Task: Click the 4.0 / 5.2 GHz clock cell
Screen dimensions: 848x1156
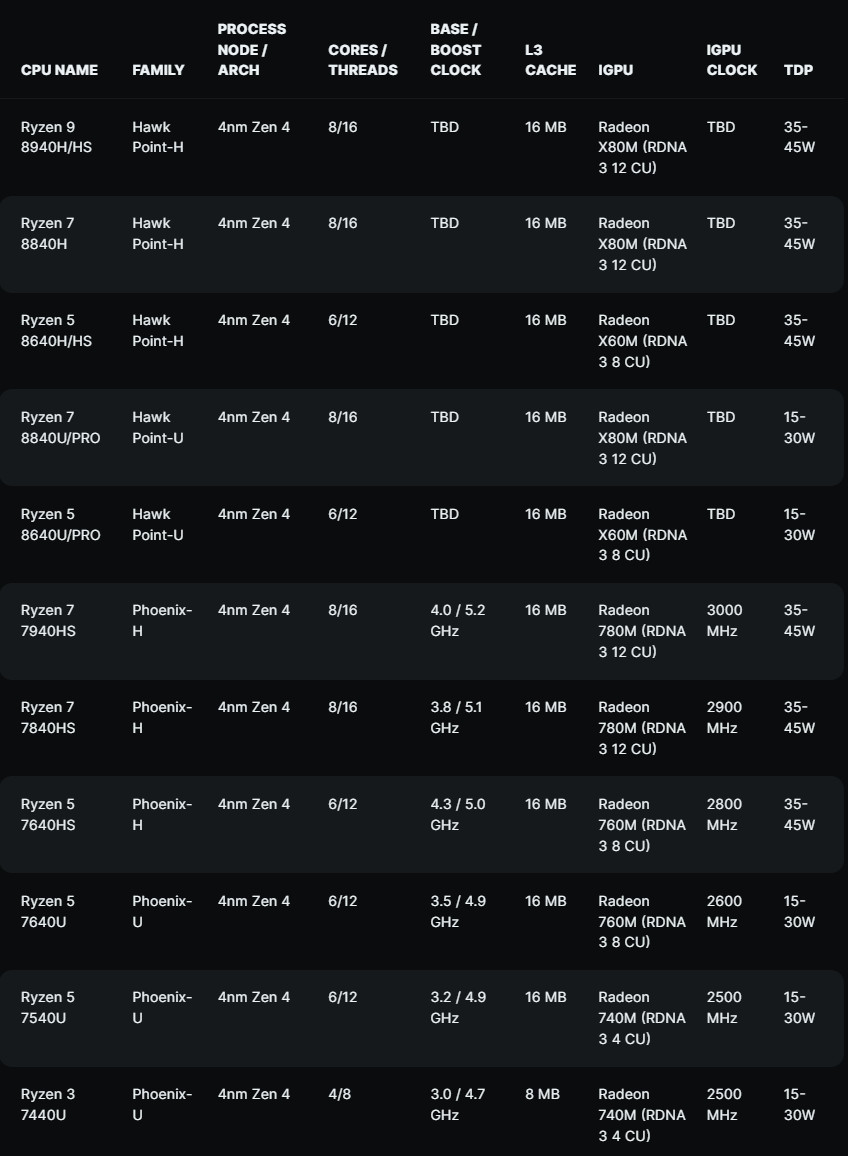Action: point(457,620)
